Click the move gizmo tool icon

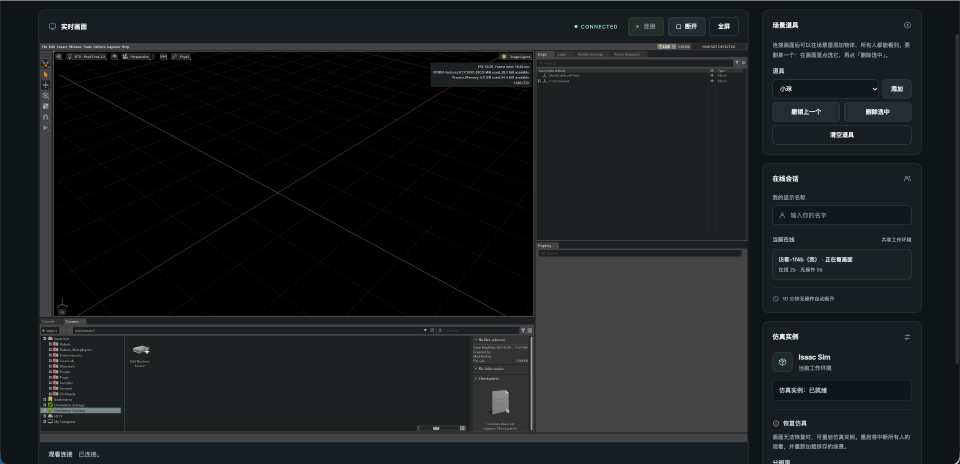[45, 85]
